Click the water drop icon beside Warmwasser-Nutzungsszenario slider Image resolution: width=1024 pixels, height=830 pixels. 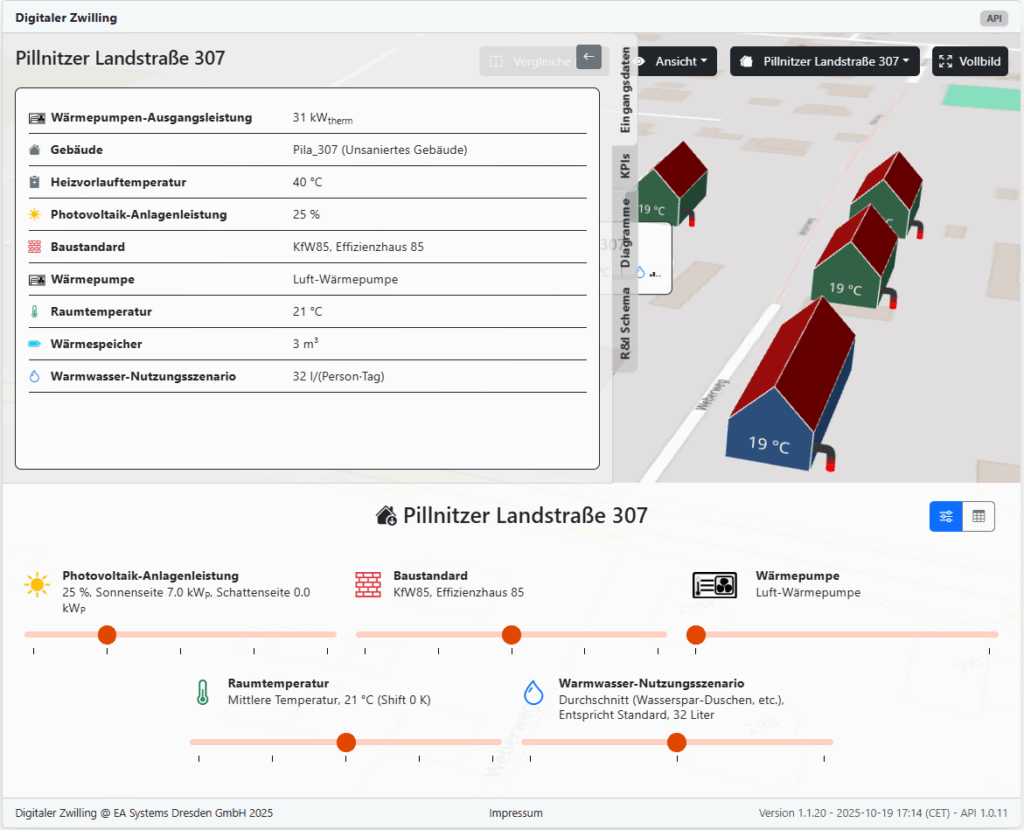click(x=534, y=692)
